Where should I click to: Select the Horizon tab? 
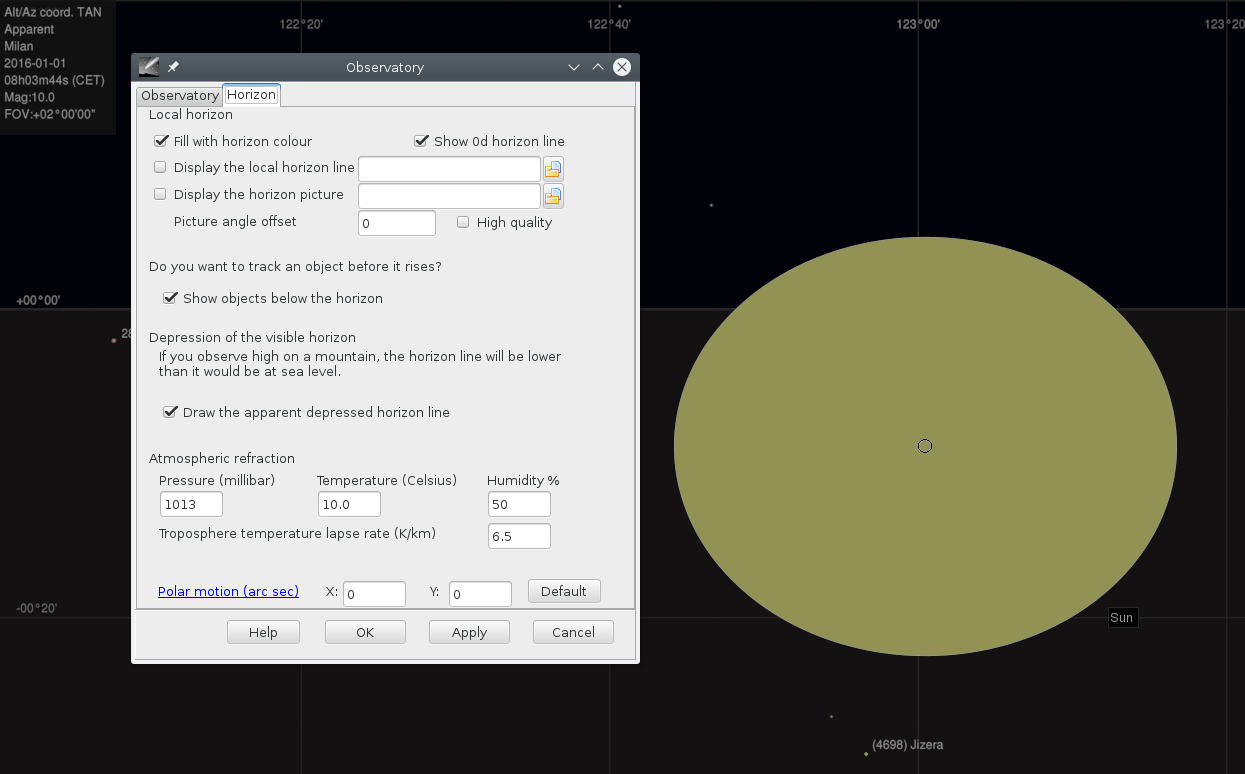point(251,95)
